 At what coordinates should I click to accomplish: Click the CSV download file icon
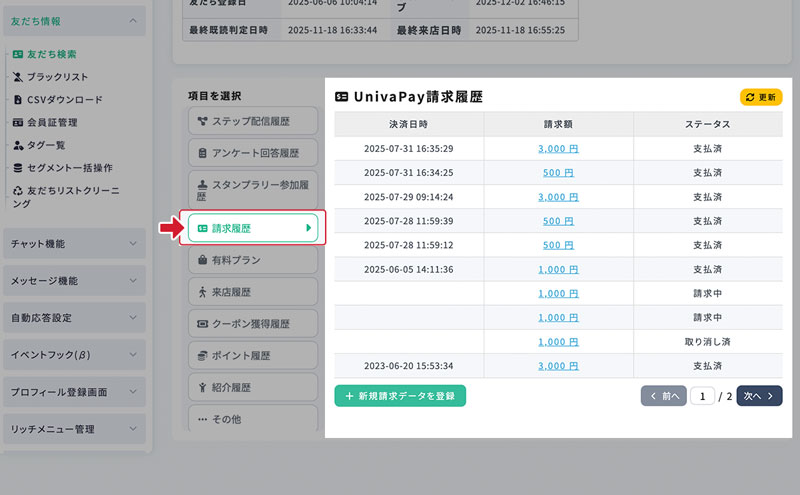click(x=18, y=100)
